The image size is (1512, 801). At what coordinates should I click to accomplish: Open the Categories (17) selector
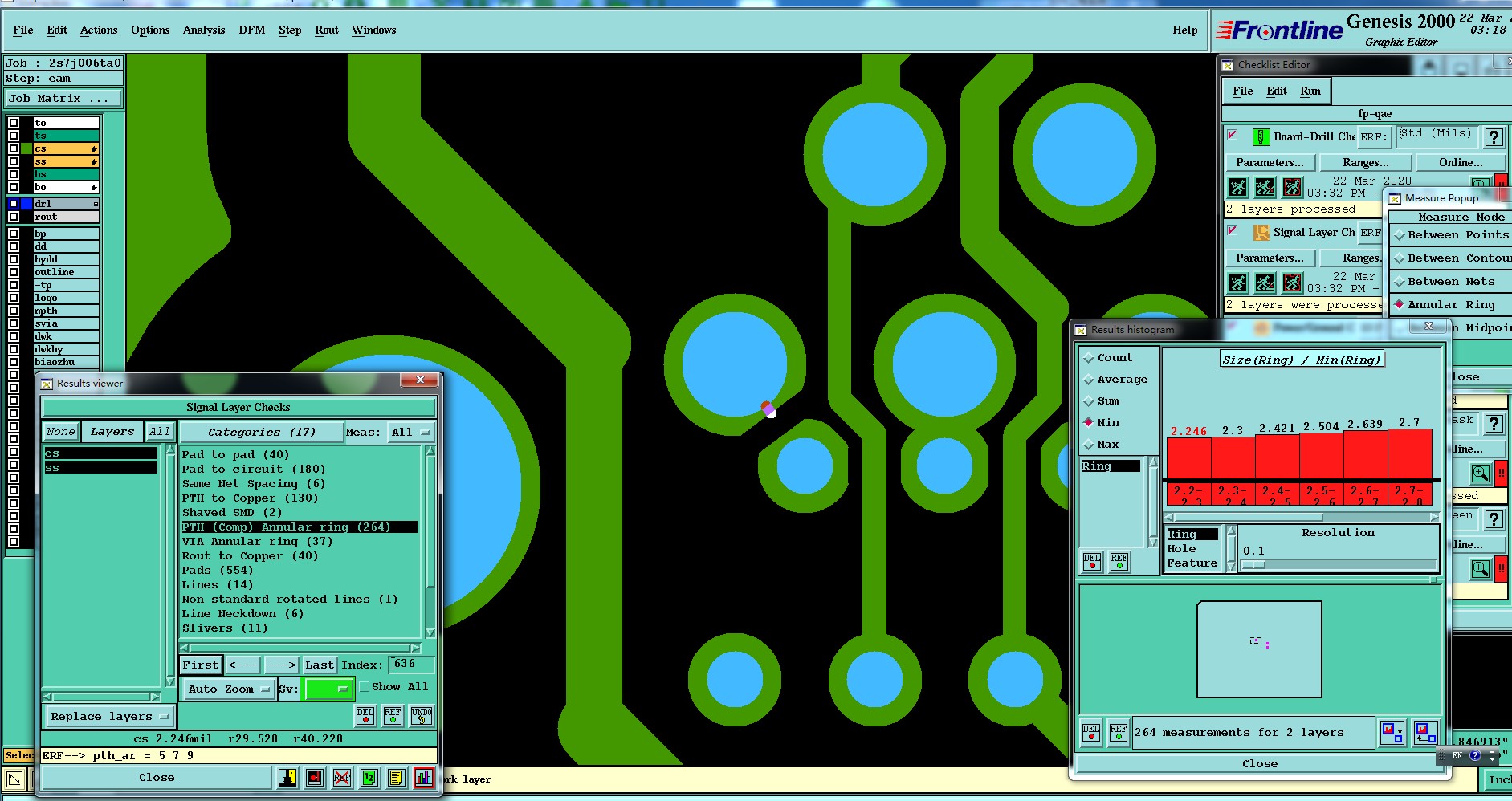(262, 433)
